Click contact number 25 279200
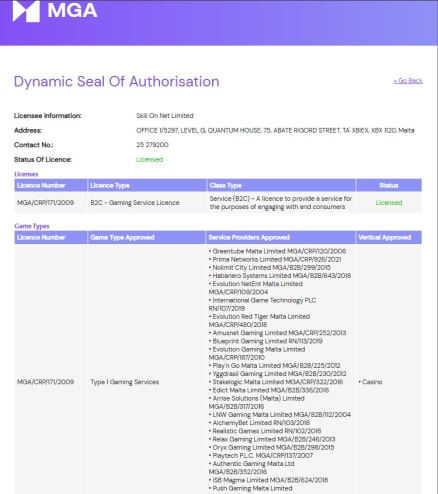 (x=152, y=145)
